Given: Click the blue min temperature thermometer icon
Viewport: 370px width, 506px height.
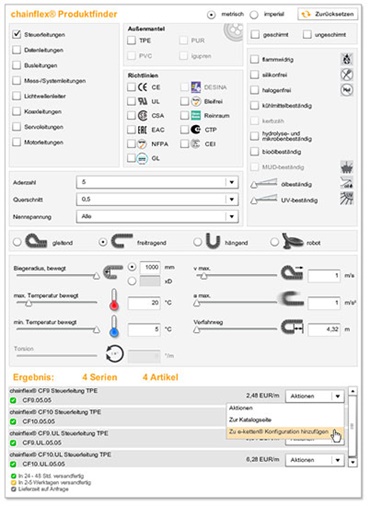Looking at the screenshot, I should click(114, 327).
